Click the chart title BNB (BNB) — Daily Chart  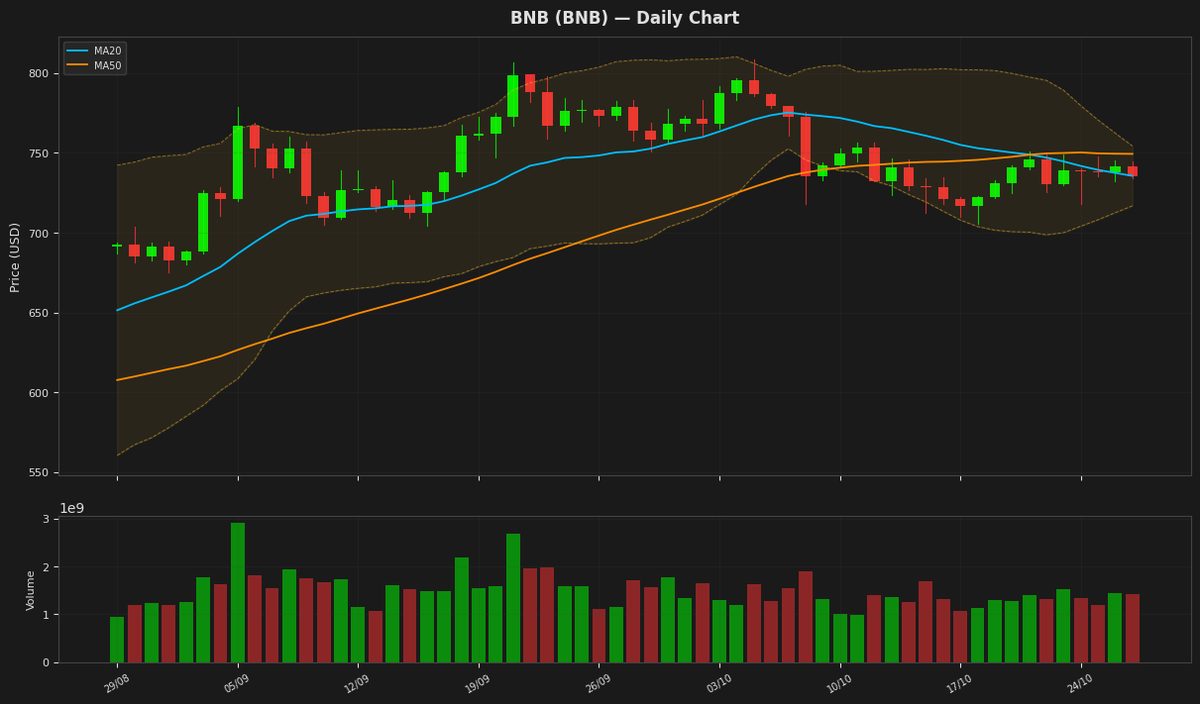pos(625,18)
